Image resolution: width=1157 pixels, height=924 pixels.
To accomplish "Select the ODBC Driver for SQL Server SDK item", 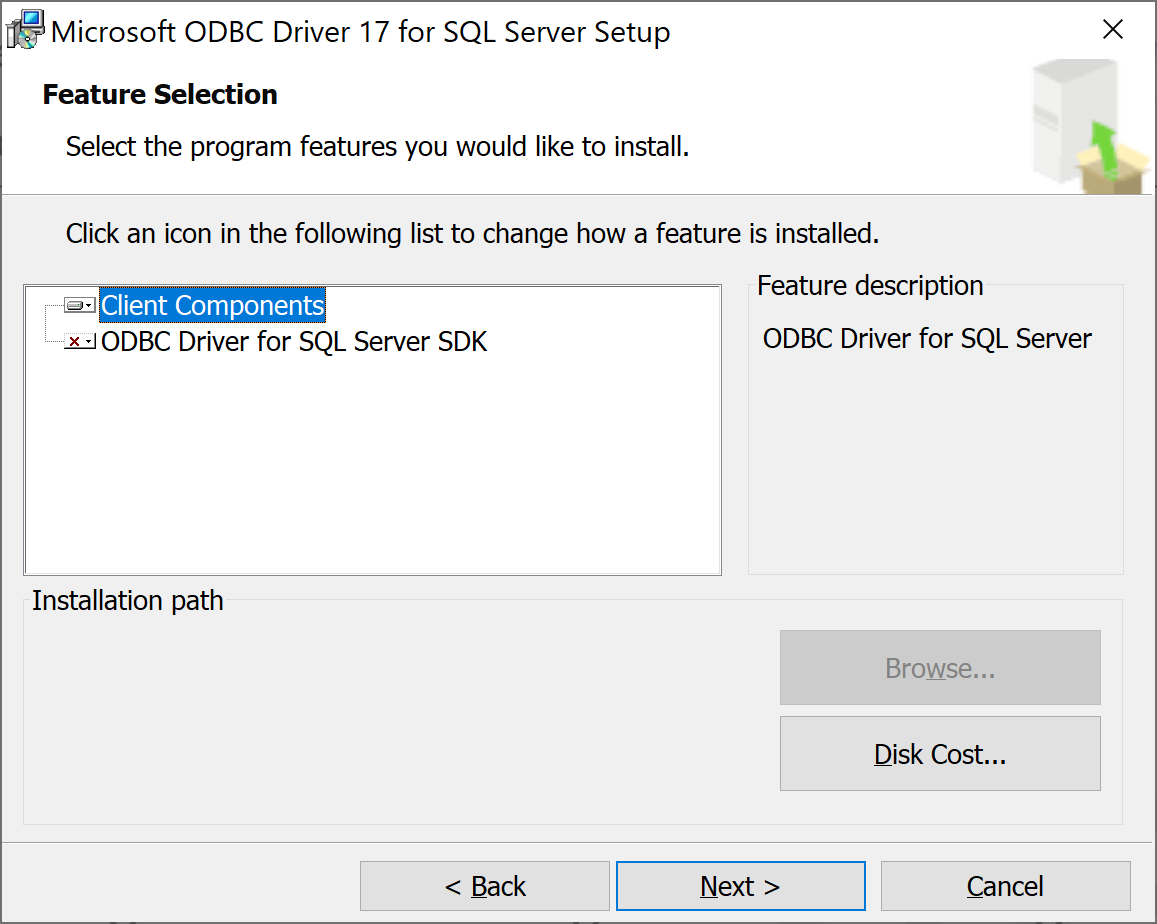I will coord(294,342).
